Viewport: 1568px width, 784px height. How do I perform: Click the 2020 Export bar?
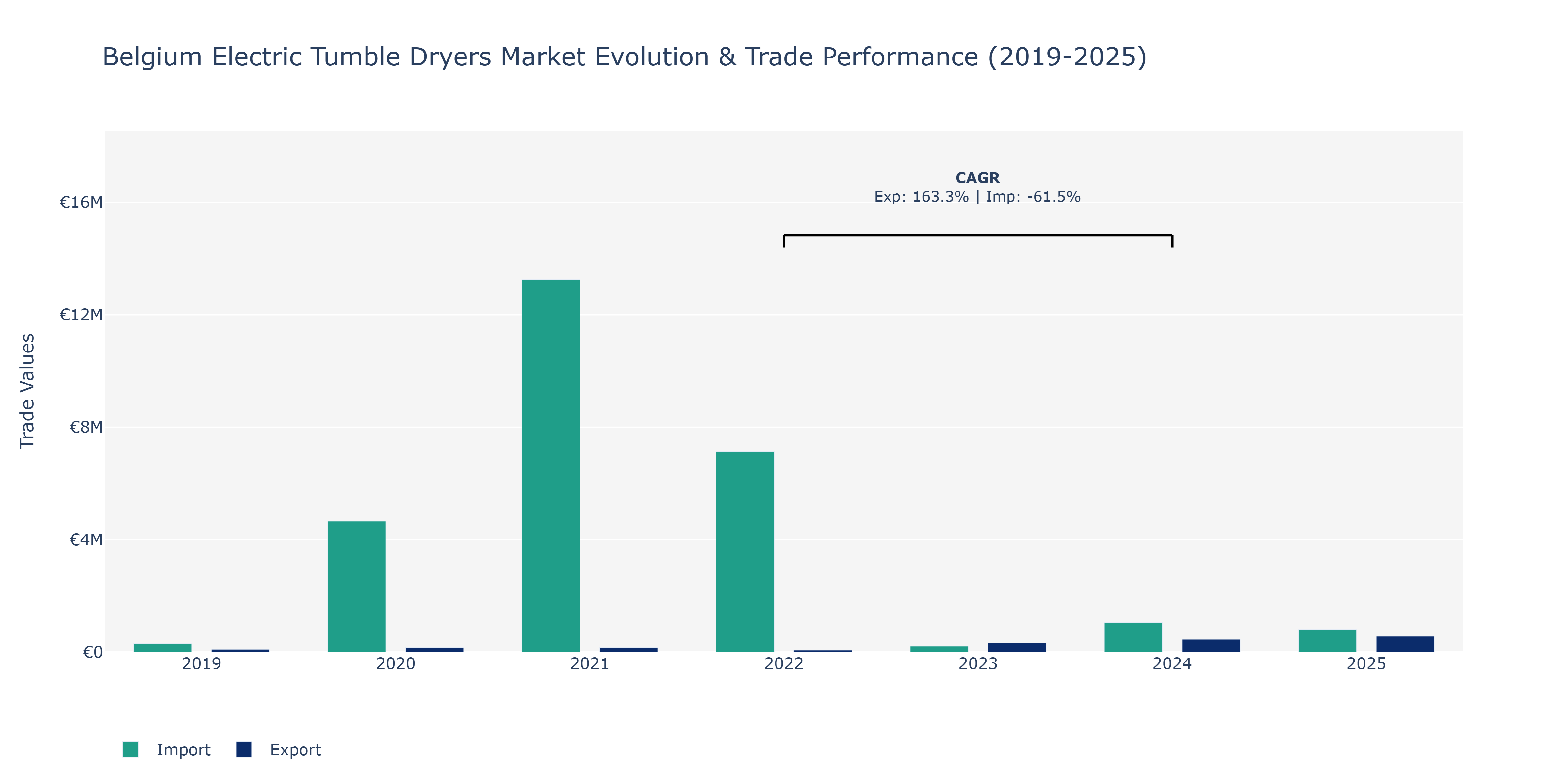tap(434, 650)
